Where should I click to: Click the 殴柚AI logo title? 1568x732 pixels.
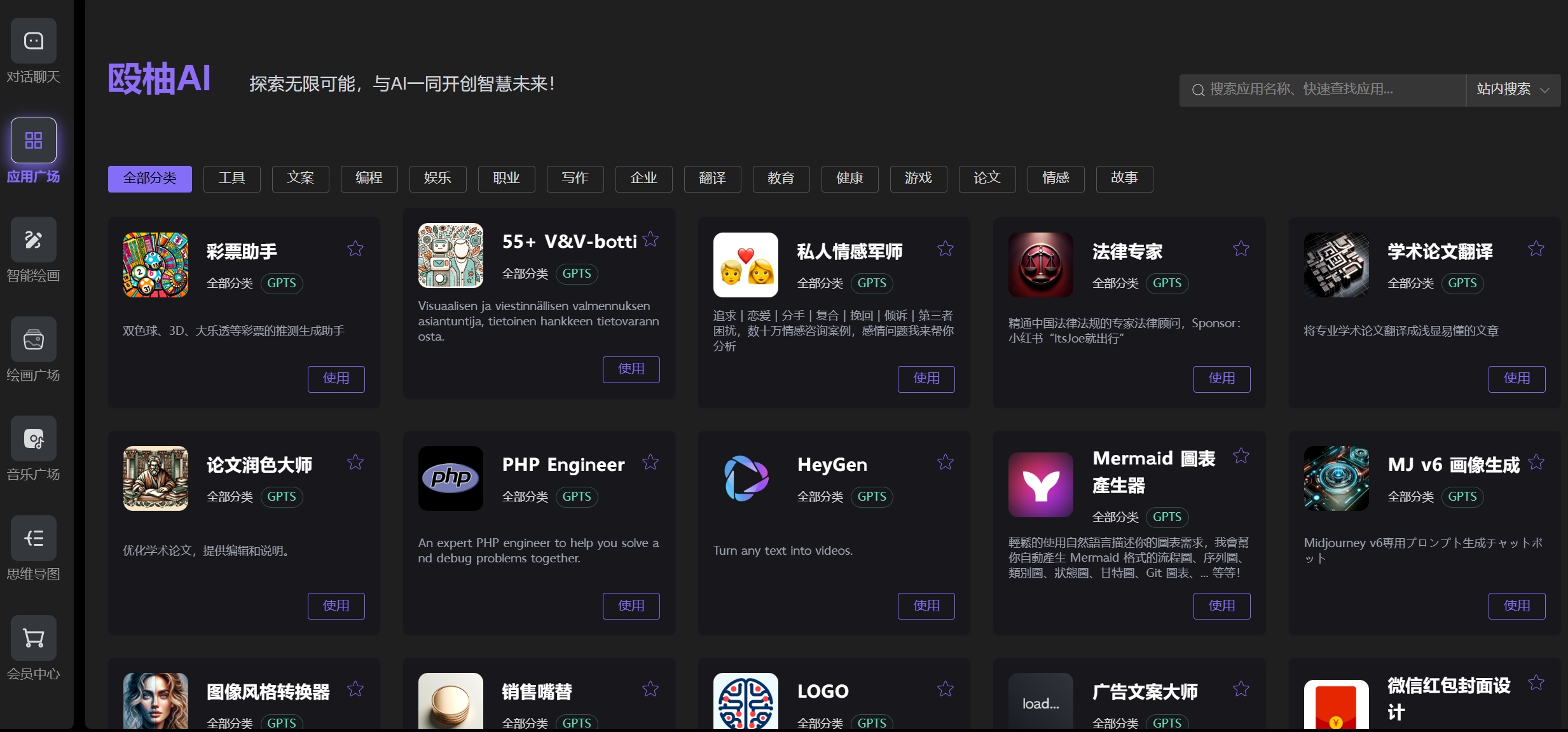coord(159,79)
